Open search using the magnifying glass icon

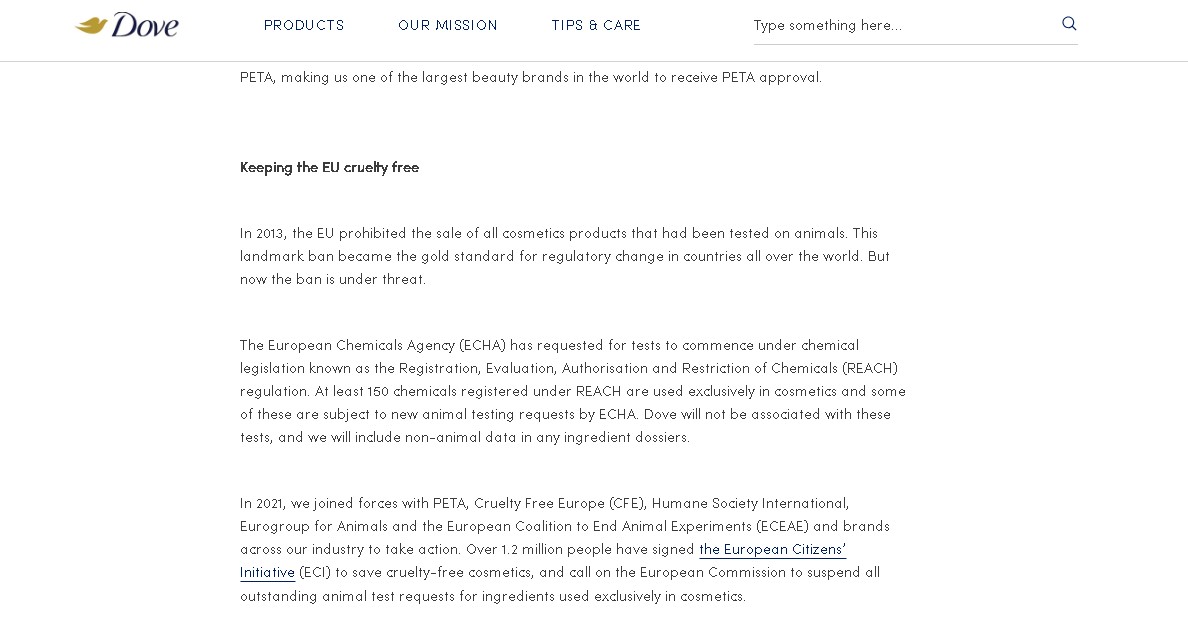[x=1069, y=23]
